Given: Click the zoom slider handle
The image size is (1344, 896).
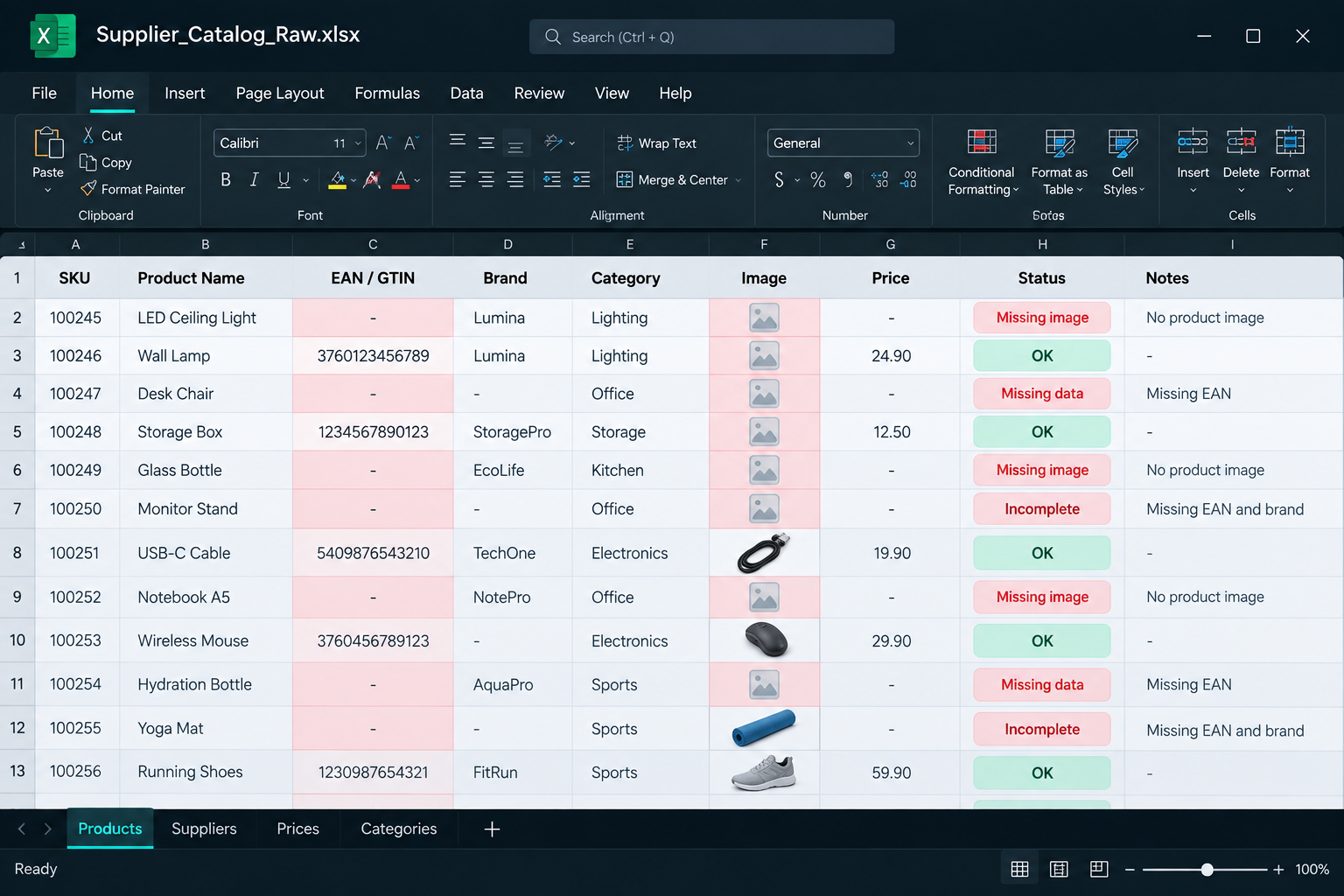Looking at the screenshot, I should coord(1207,869).
